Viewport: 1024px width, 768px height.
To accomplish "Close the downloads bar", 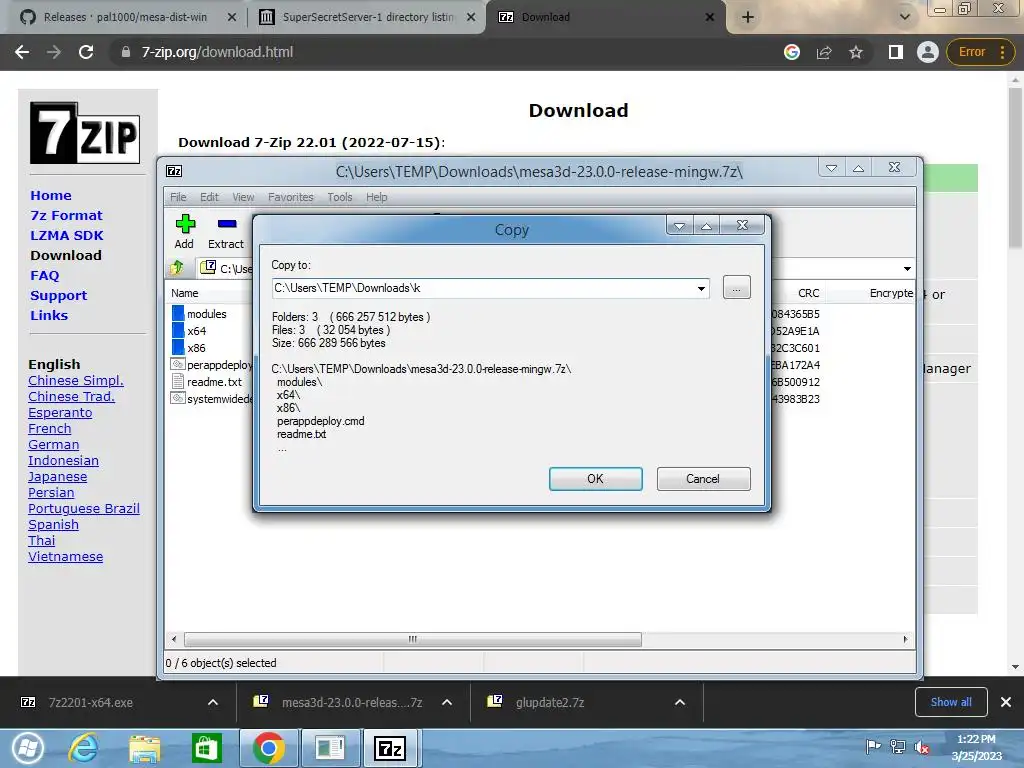I will pyautogui.click(x=1006, y=702).
